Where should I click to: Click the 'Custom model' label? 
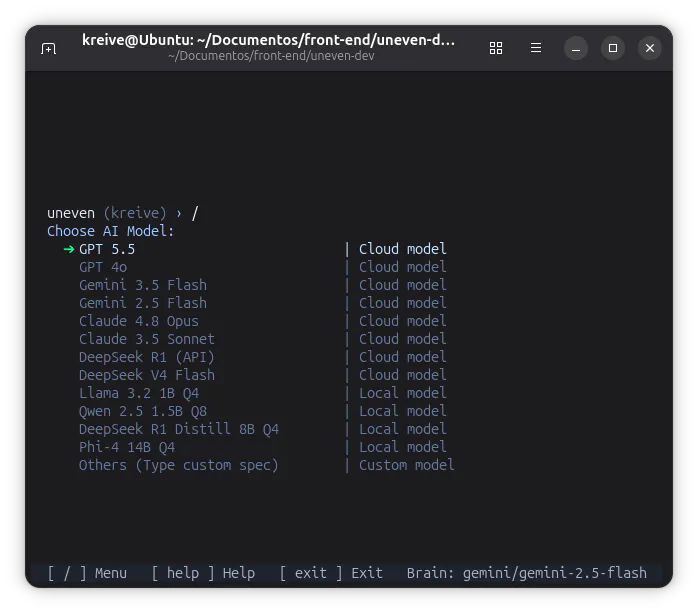click(406, 465)
